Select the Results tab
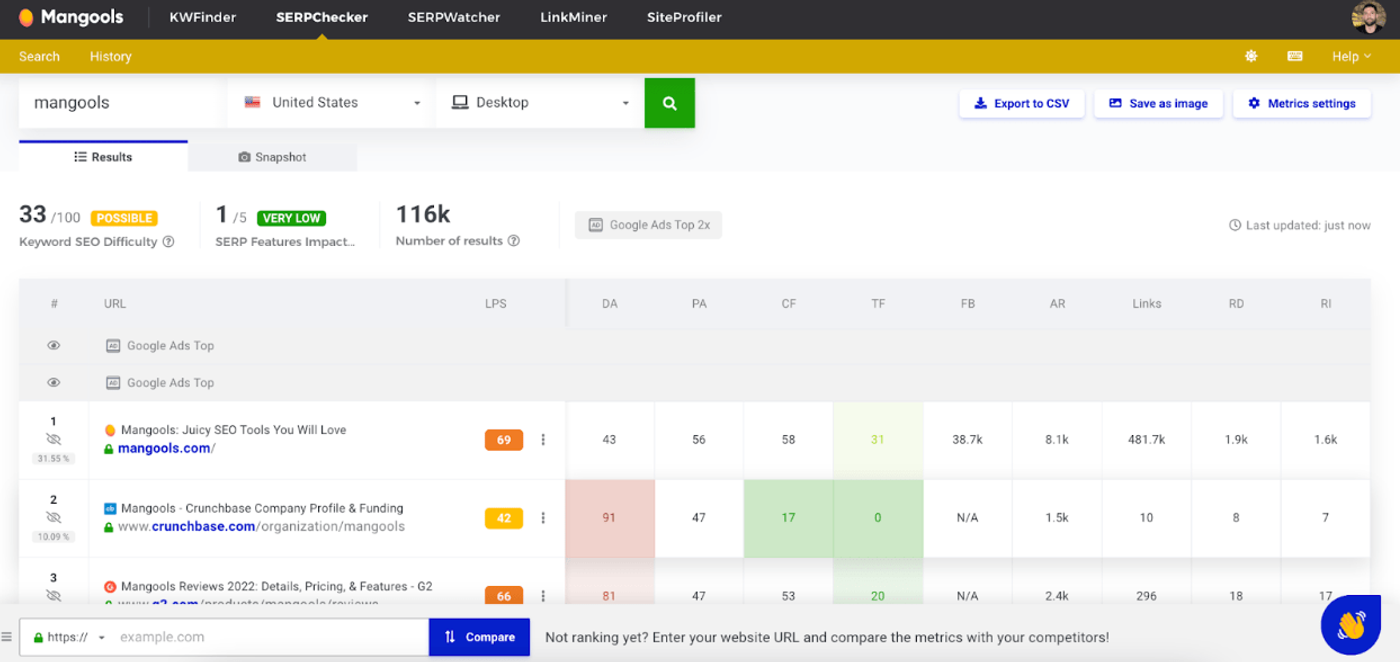 [x=103, y=157]
